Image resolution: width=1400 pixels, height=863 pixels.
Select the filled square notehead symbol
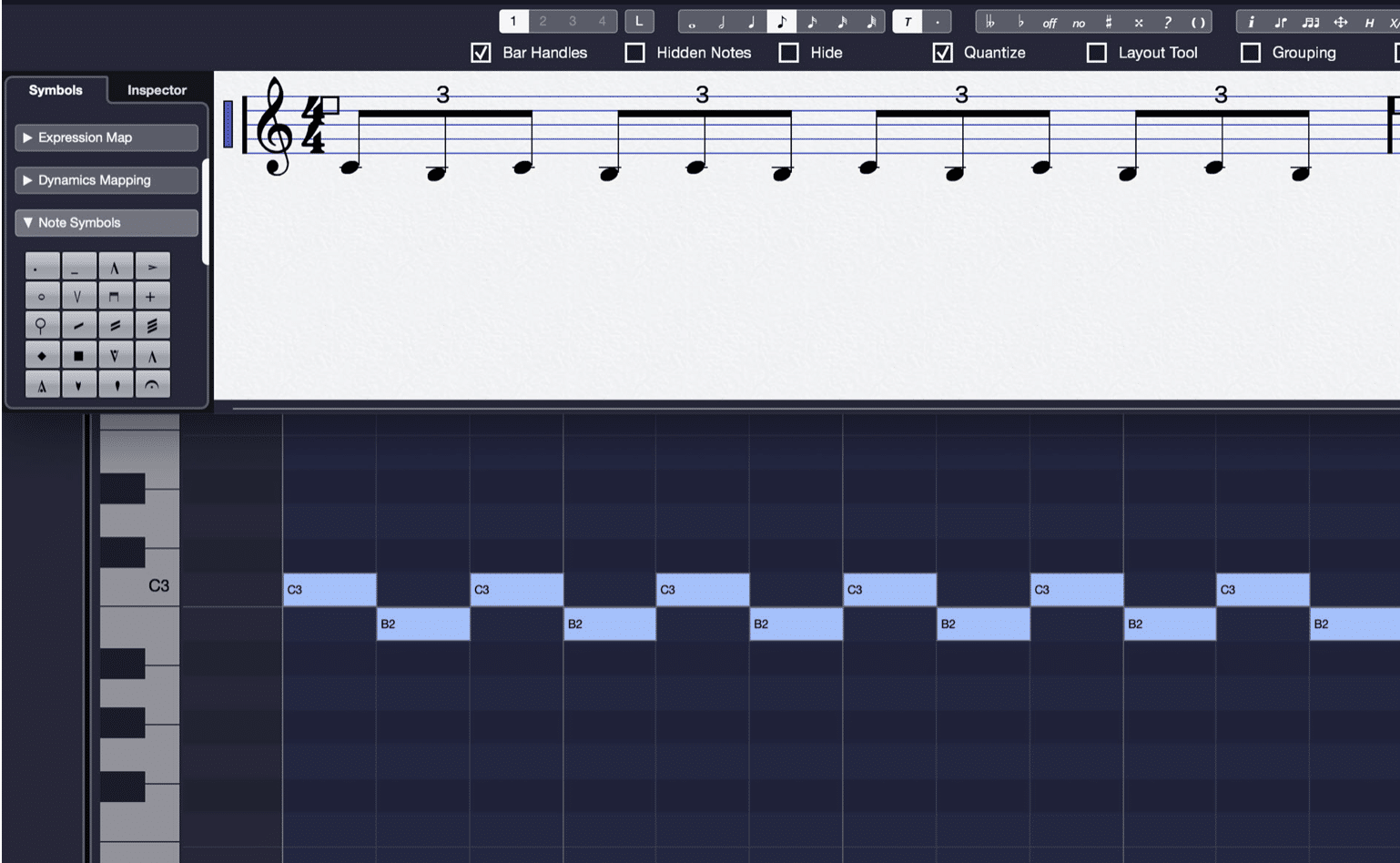coord(78,356)
